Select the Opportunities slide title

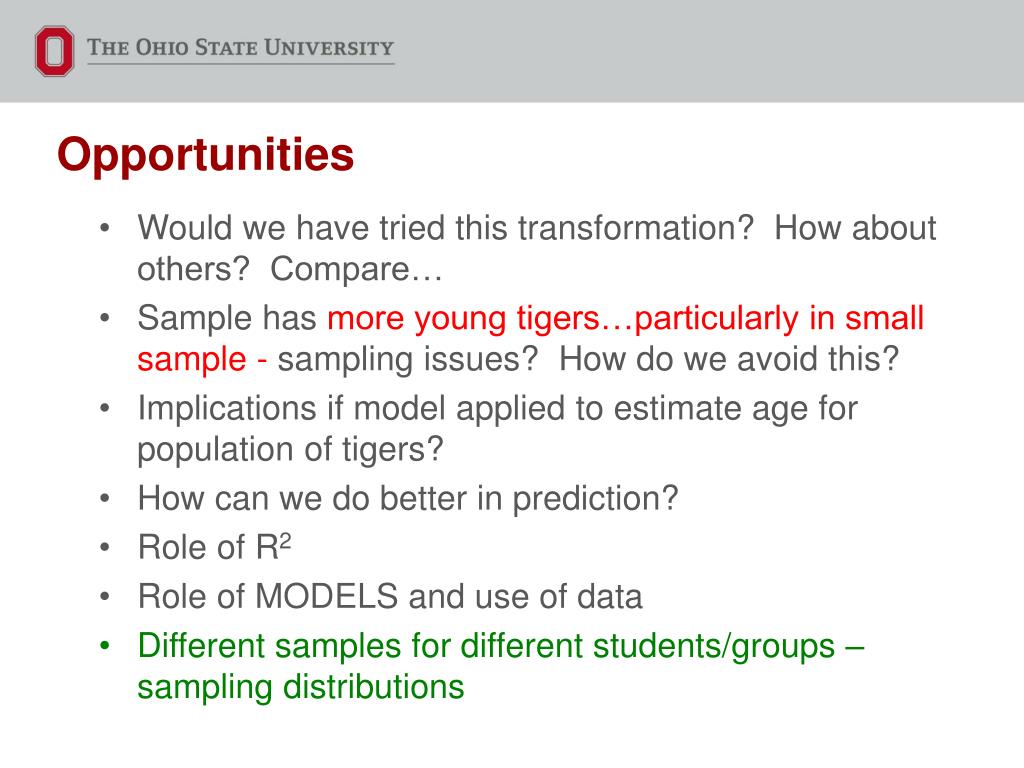pyautogui.click(x=205, y=155)
